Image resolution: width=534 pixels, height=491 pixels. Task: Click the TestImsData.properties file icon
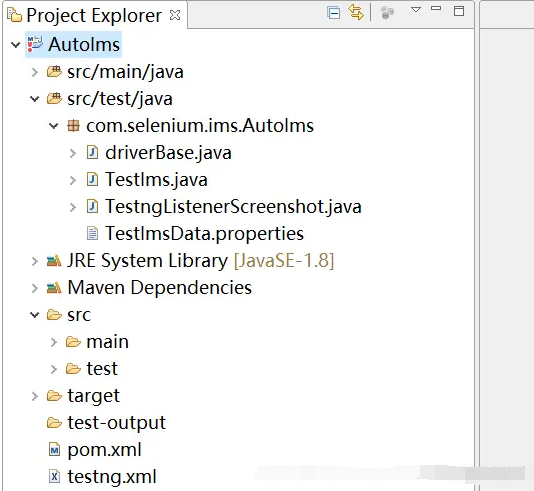92,233
